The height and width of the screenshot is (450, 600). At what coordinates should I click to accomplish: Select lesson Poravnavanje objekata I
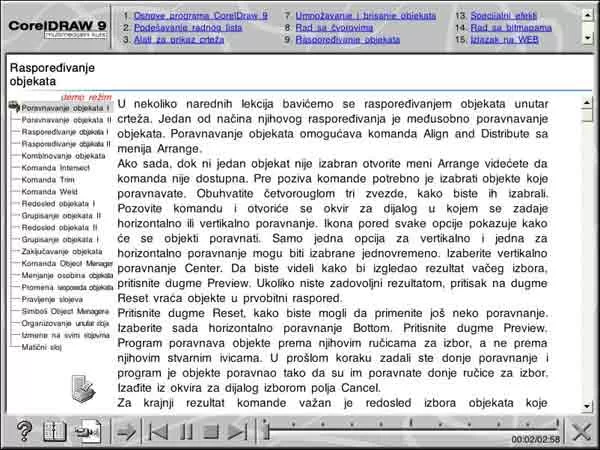(65, 108)
